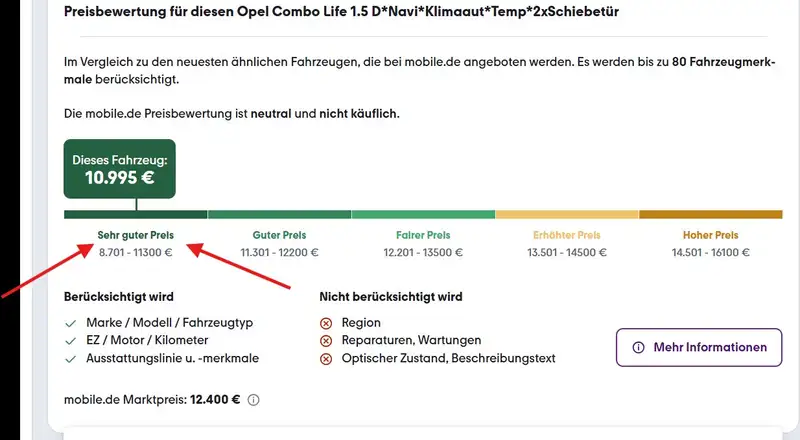The width and height of the screenshot is (800, 440).
Task: Click the info icon inside Mehr Informationen
Action: [638, 348]
